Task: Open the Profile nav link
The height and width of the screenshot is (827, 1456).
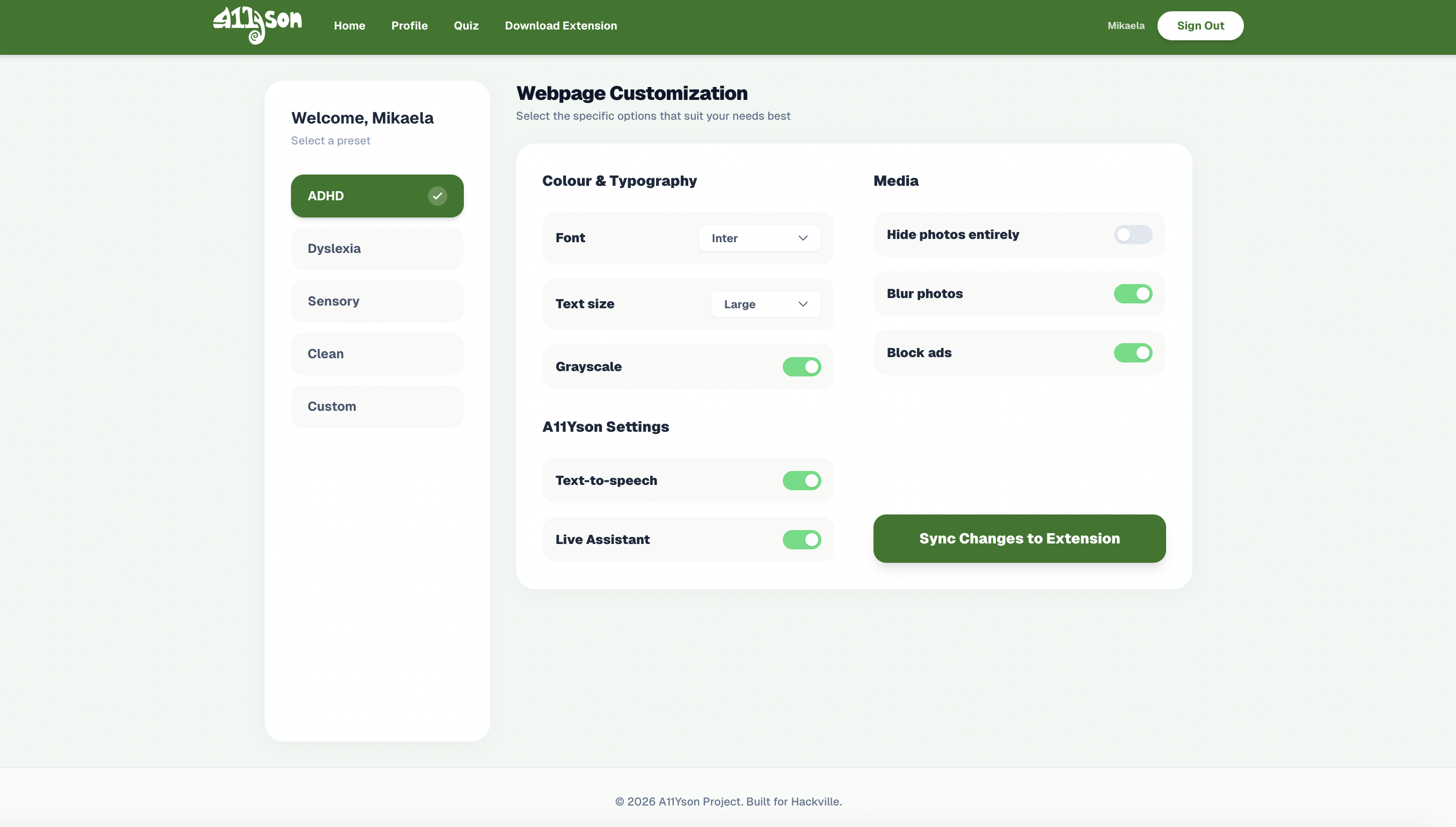Action: pyautogui.click(x=409, y=26)
